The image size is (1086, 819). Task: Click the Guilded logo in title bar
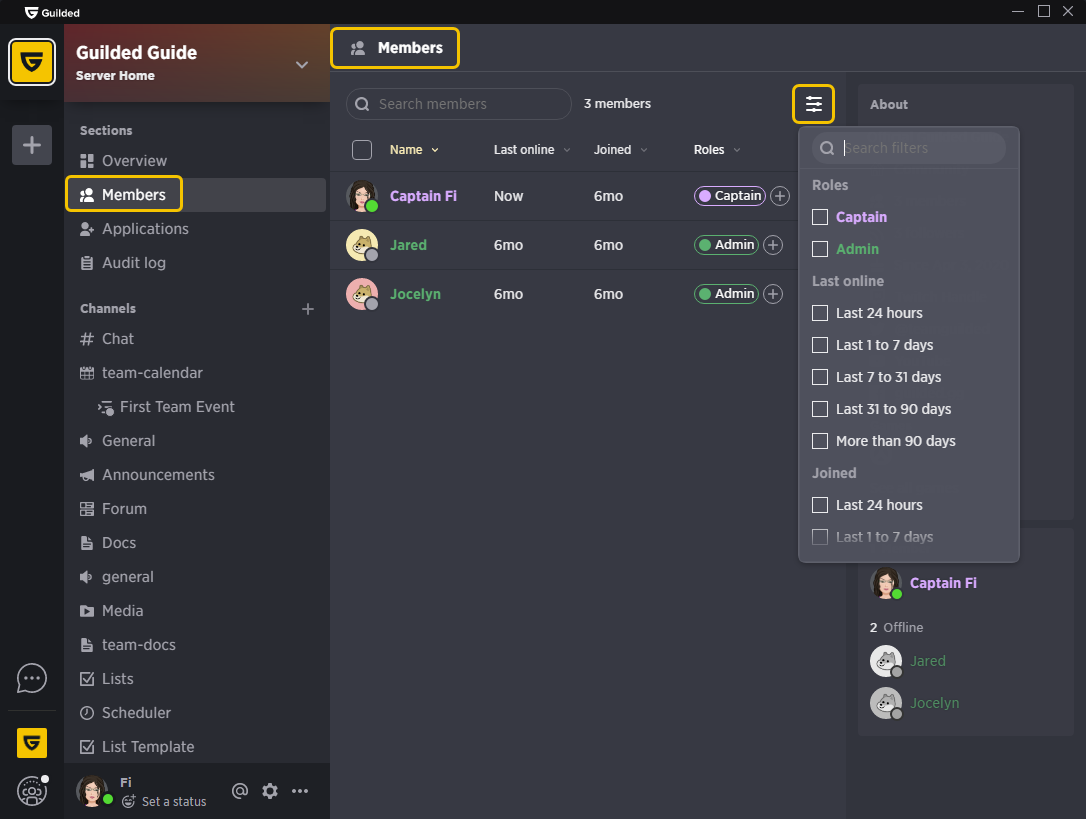31,12
